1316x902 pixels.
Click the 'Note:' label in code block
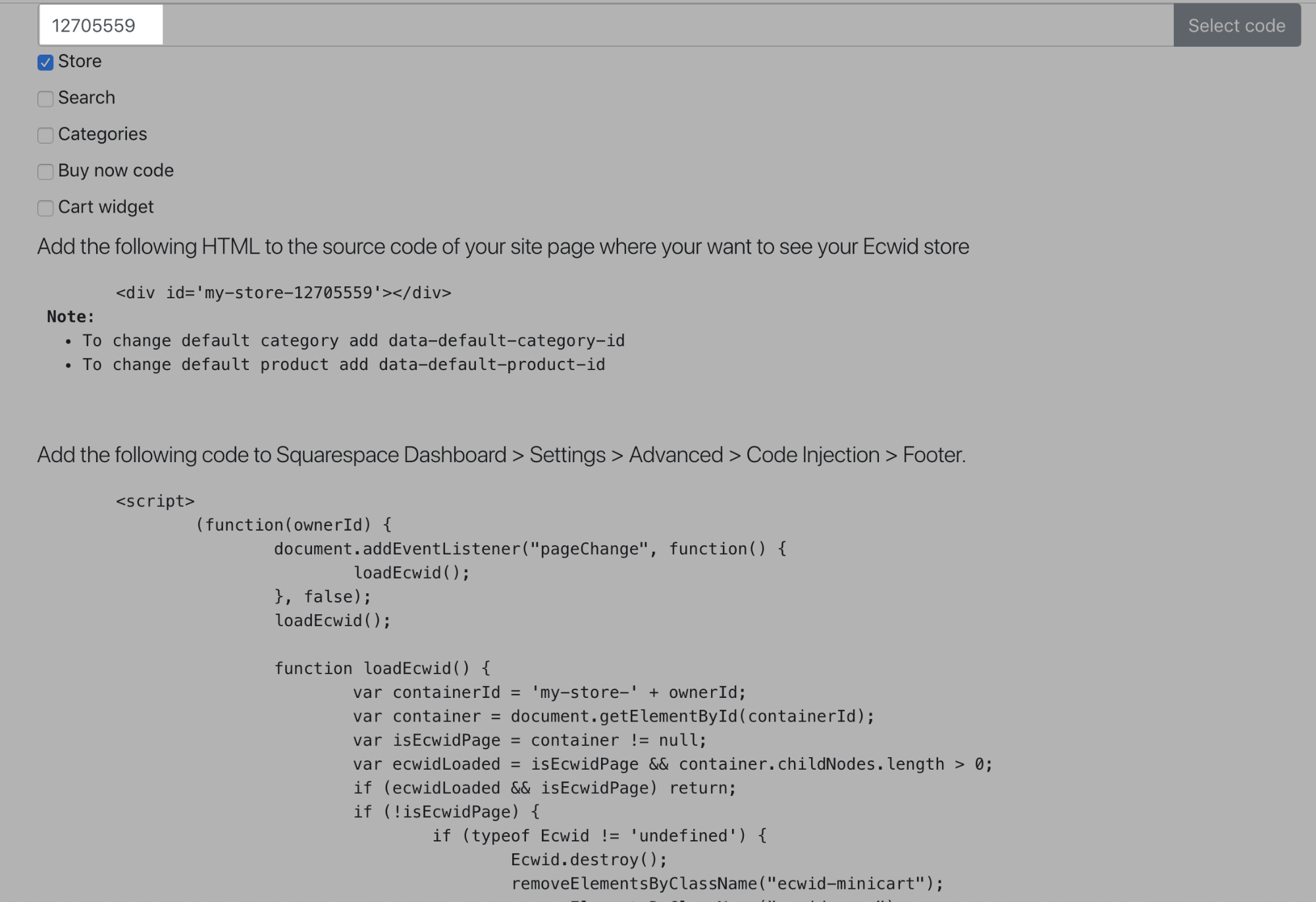70,317
